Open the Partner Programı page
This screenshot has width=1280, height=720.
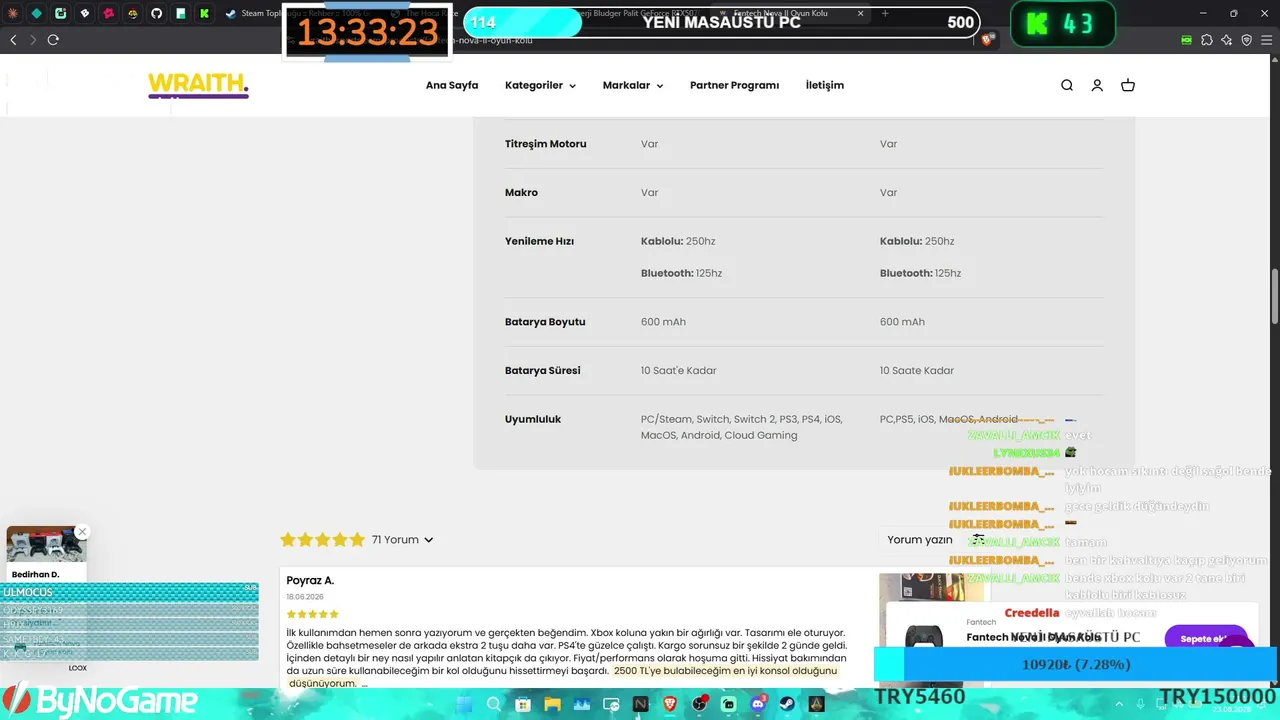coord(734,86)
